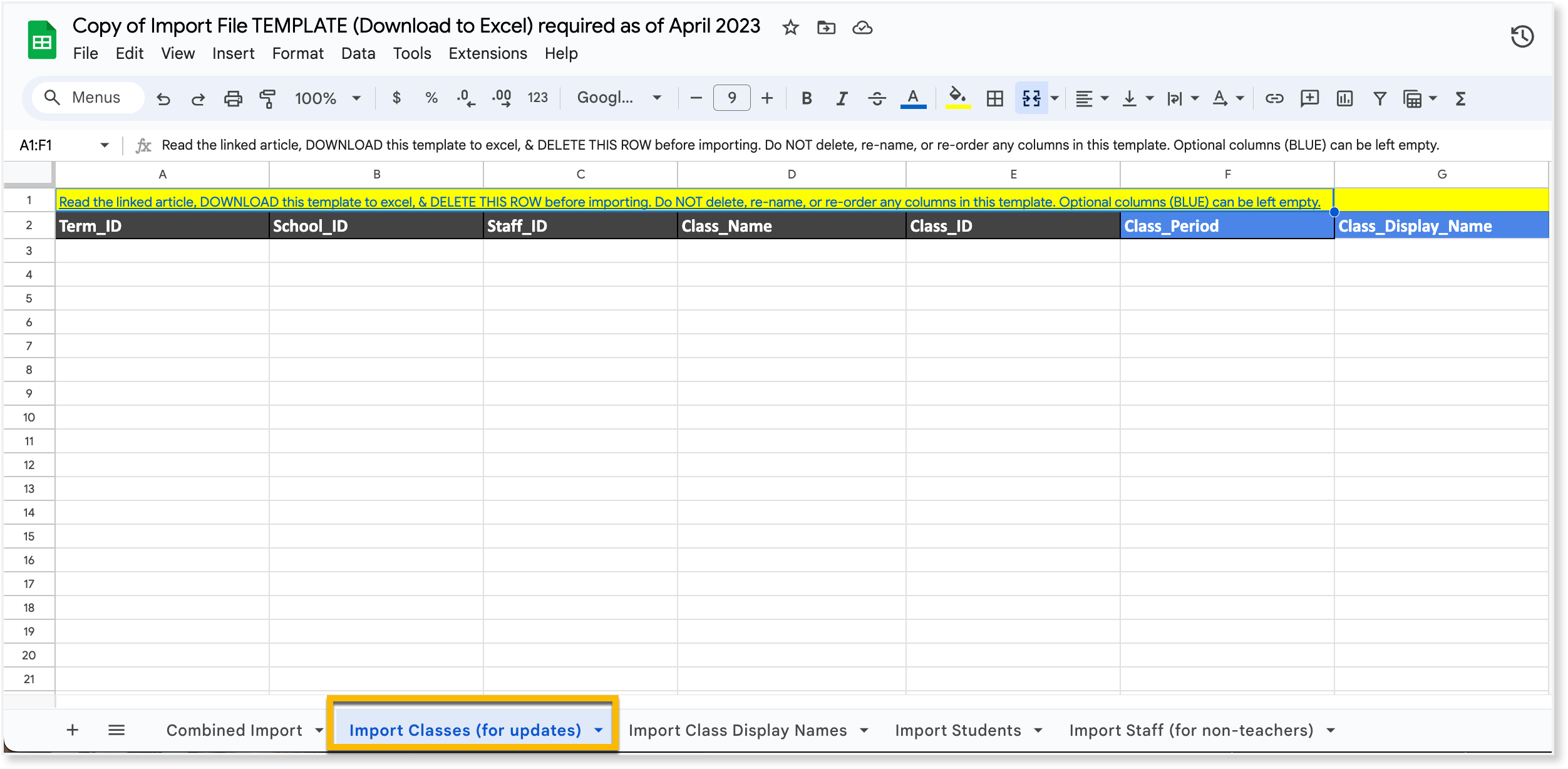
Task: Open the fill color paint bucket
Action: (957, 97)
